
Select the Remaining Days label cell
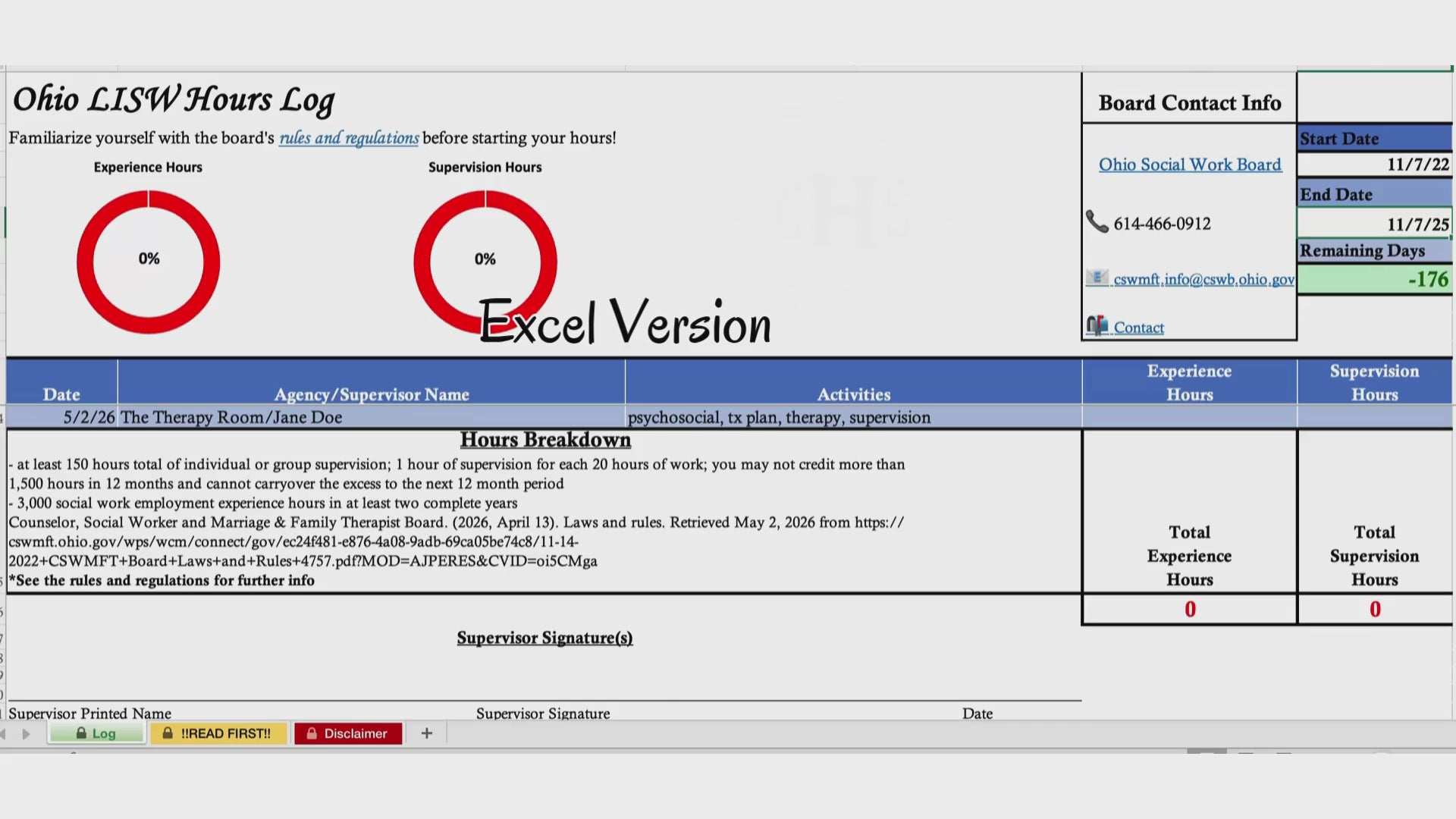(1375, 250)
